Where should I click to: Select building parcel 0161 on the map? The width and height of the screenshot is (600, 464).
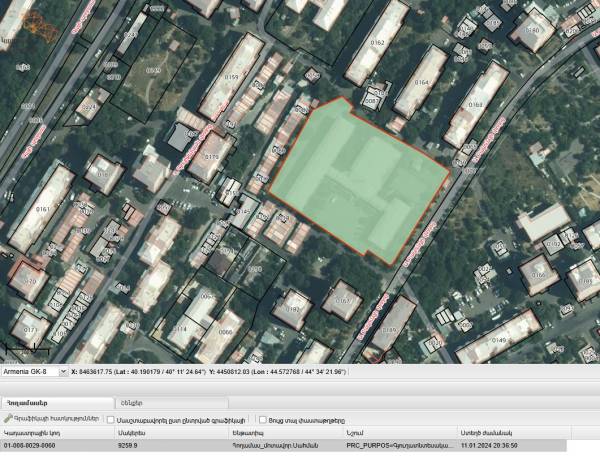[x=42, y=208]
